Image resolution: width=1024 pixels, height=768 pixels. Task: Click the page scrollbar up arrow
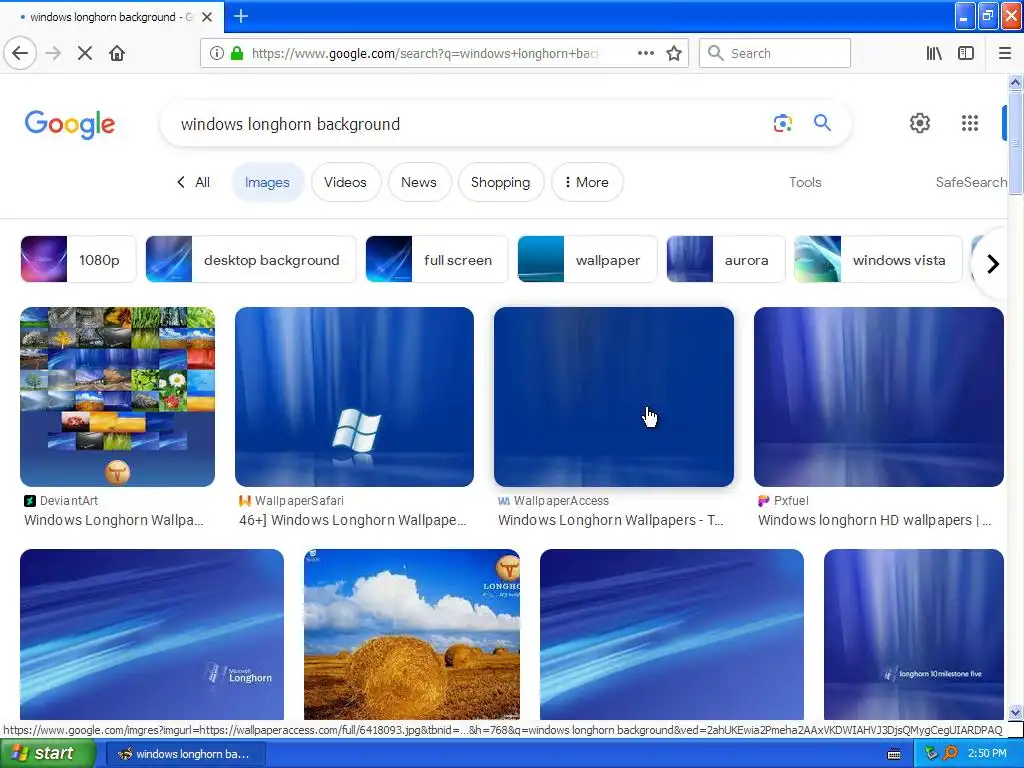pos(1015,82)
